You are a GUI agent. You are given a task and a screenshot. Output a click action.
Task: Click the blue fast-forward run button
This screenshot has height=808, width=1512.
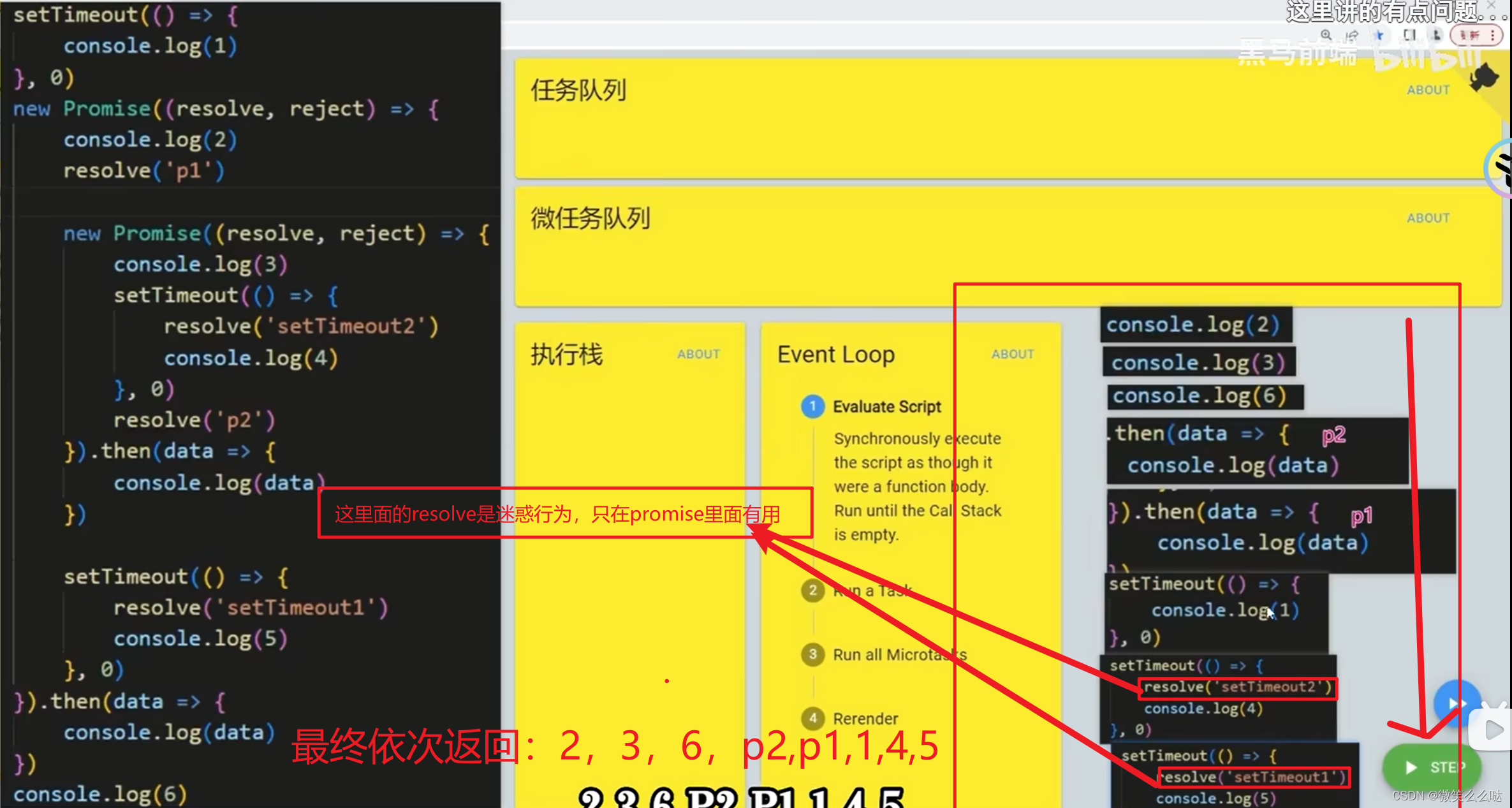(x=1457, y=703)
